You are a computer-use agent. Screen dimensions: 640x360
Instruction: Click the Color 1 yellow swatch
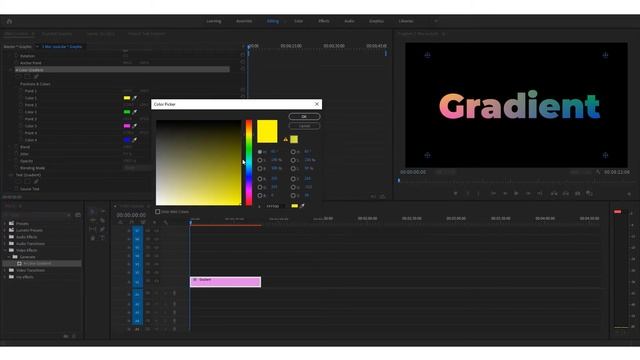click(127, 98)
